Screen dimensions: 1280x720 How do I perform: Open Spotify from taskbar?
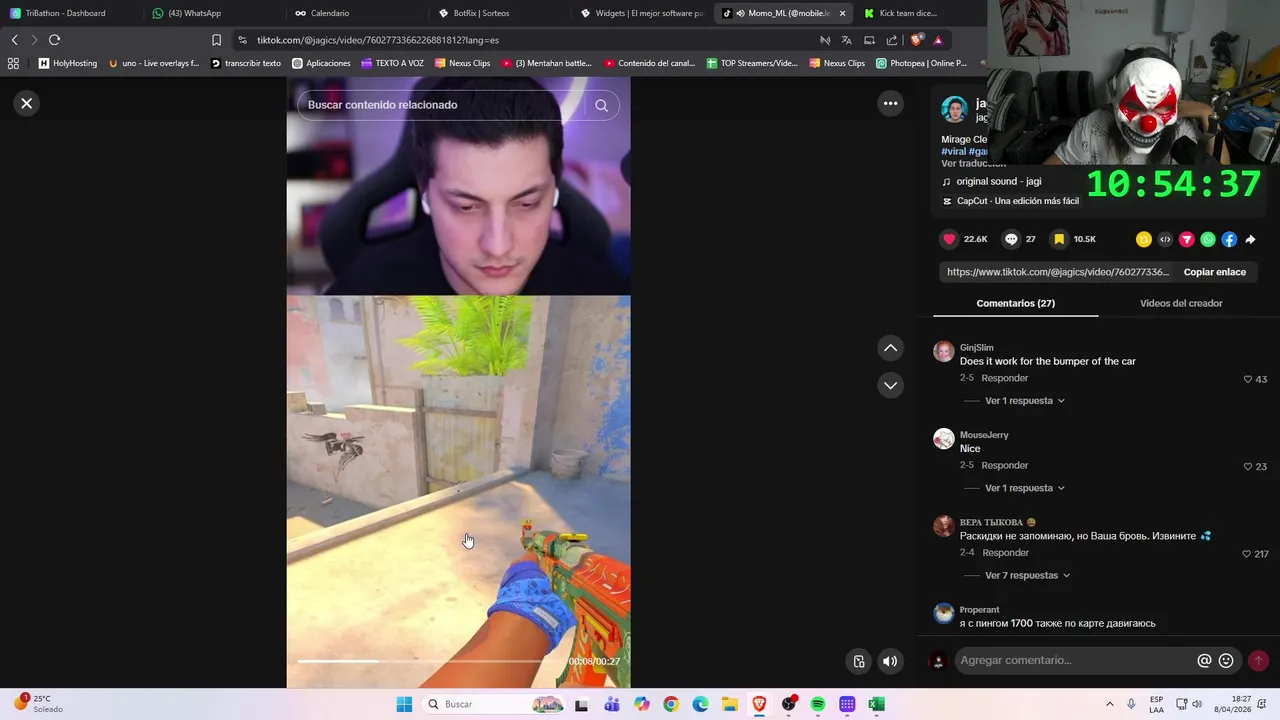point(817,704)
